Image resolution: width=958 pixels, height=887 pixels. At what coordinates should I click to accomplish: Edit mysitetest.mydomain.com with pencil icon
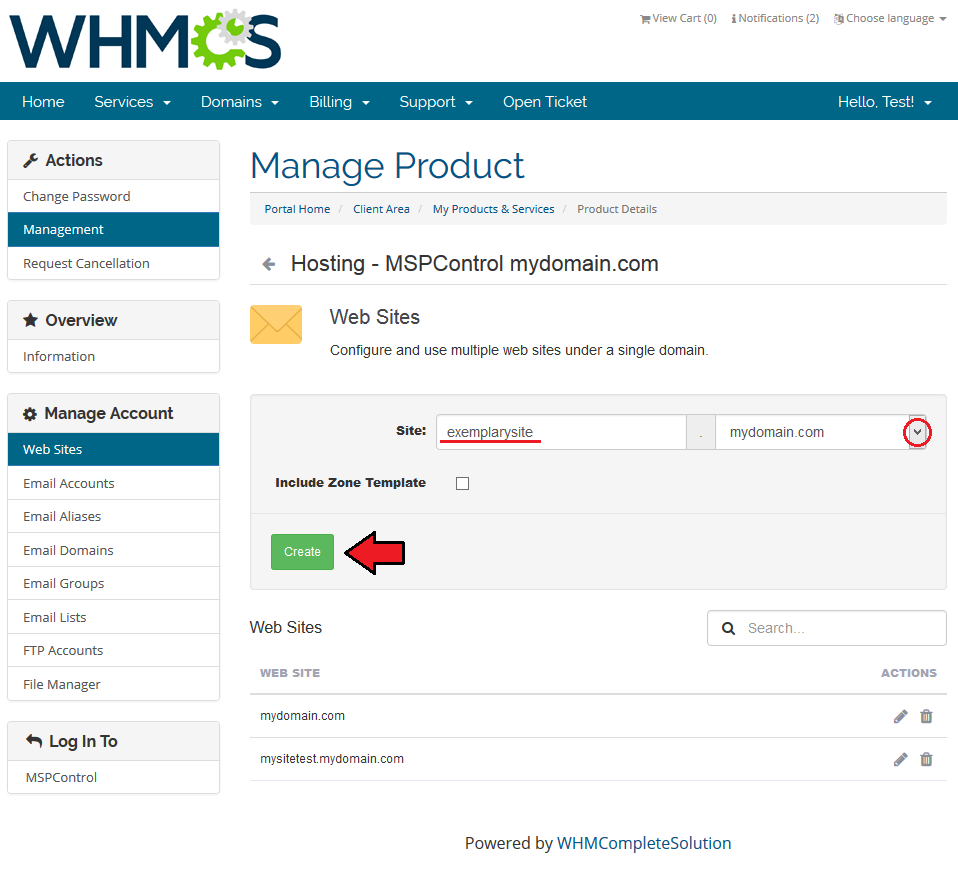(900, 759)
